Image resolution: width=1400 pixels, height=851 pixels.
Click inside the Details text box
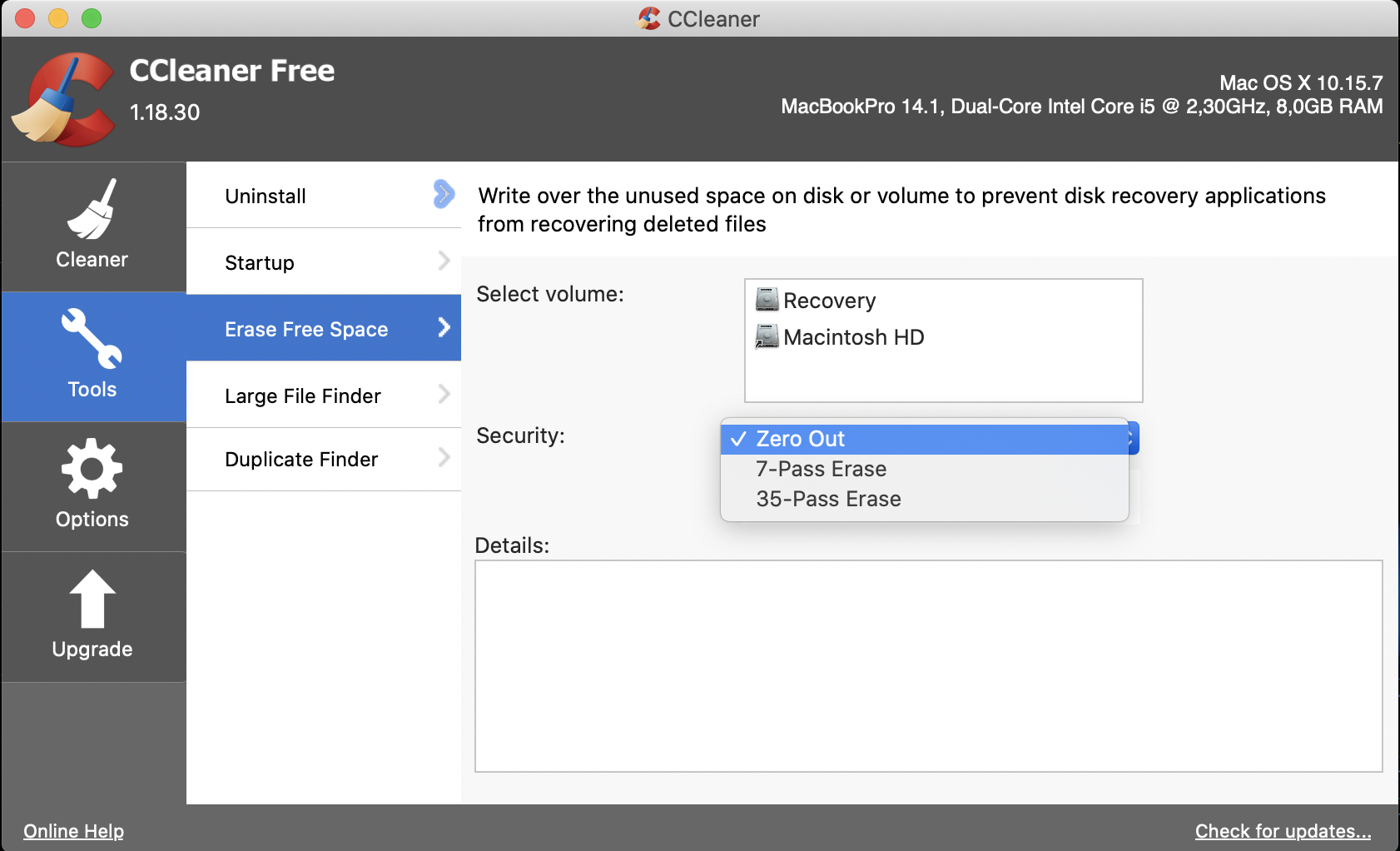click(x=928, y=666)
